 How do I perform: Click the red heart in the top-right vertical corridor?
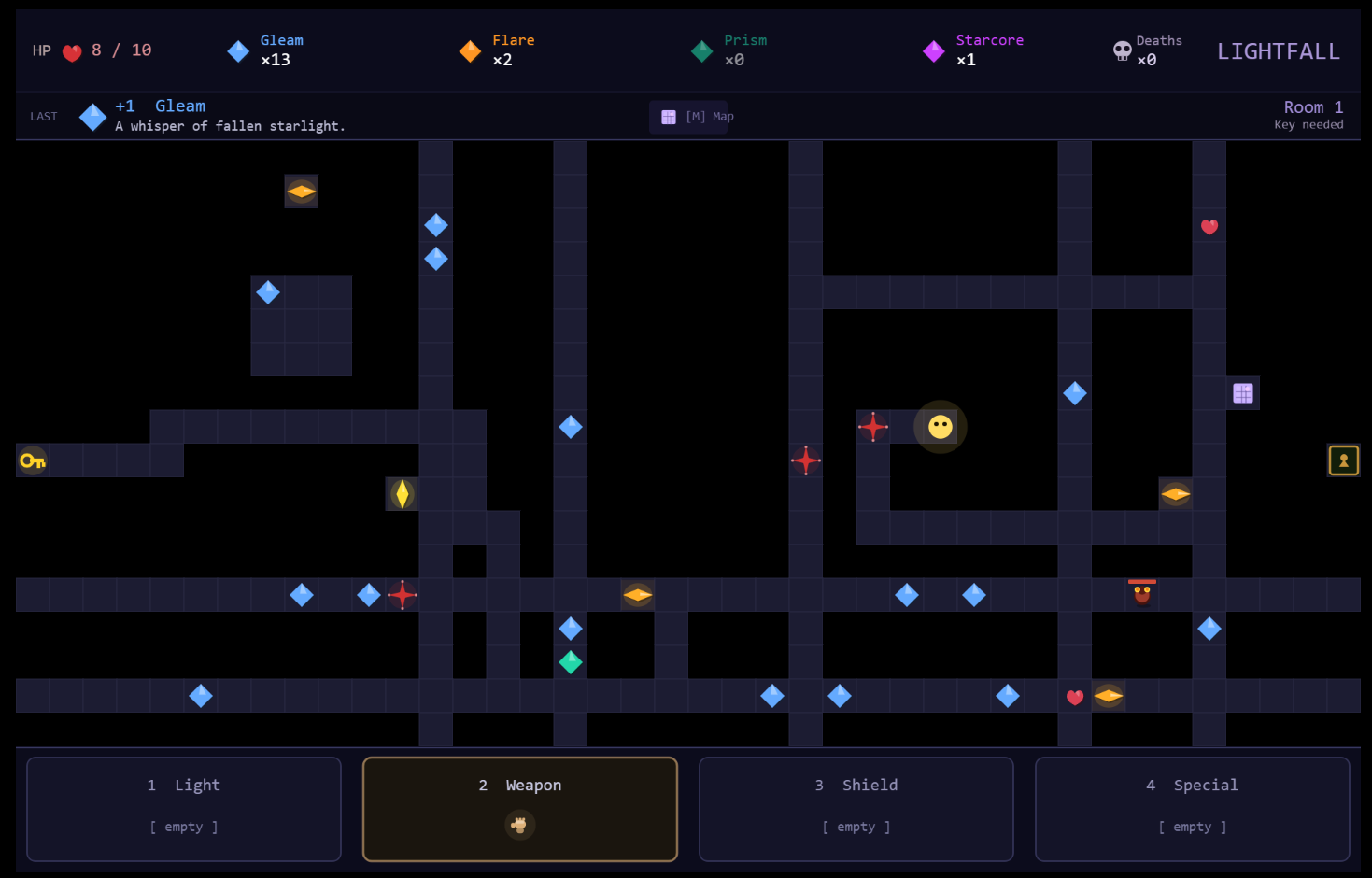[1209, 226]
